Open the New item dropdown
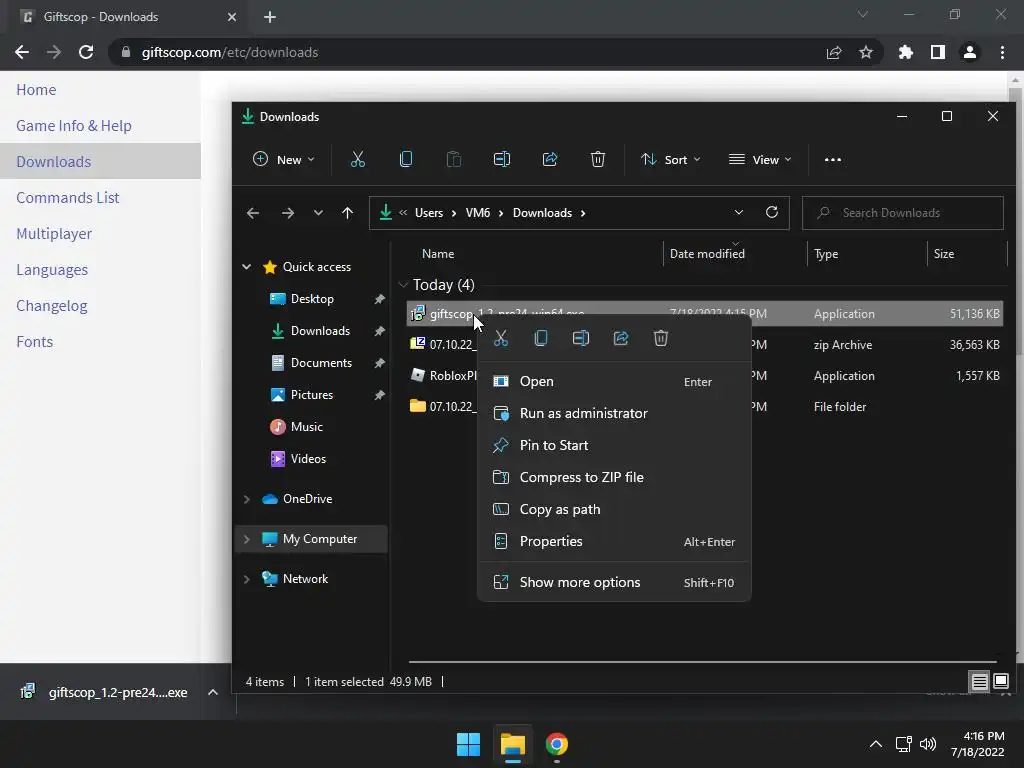Image resolution: width=1024 pixels, height=768 pixels. click(283, 159)
